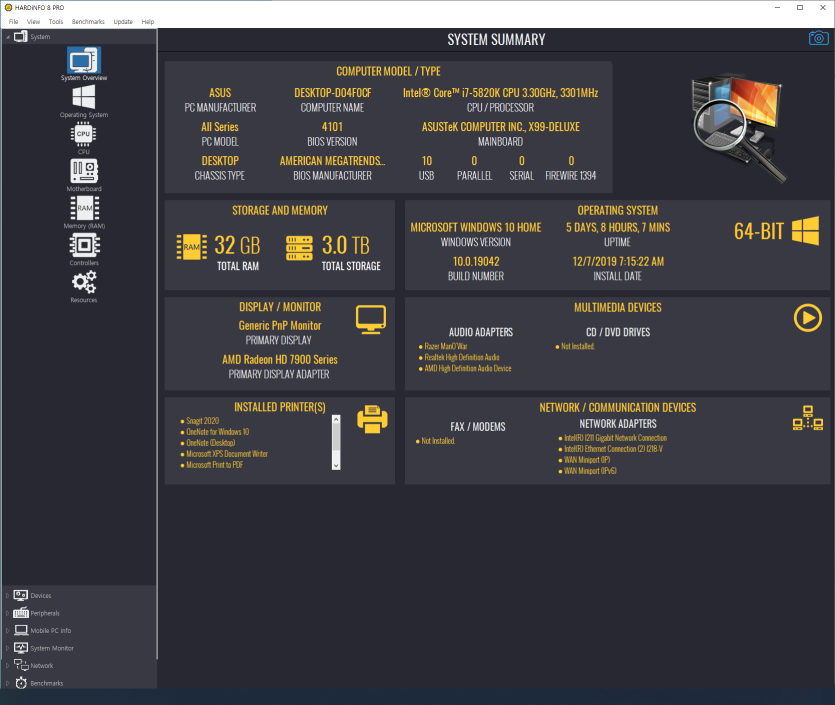Click the System Monitor category icon
This screenshot has height=705, width=835.
pyautogui.click(x=21, y=648)
